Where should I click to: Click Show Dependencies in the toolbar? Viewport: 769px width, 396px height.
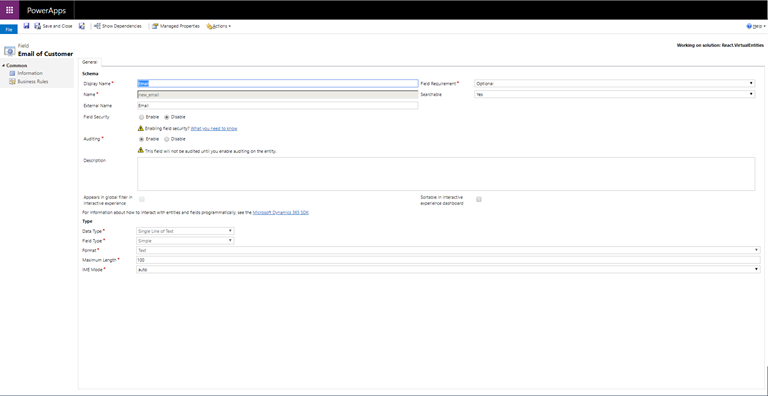coord(118,26)
